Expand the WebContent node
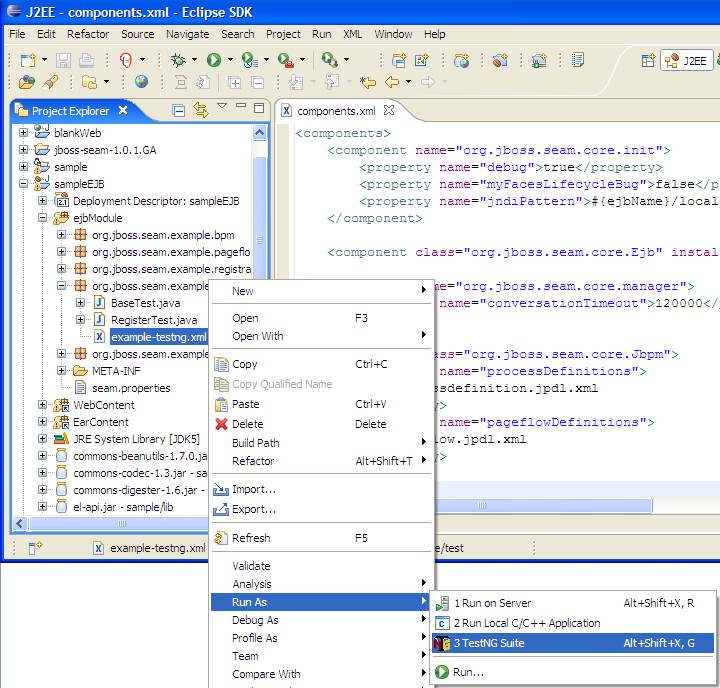Screen dimensions: 720x688 tap(42, 405)
